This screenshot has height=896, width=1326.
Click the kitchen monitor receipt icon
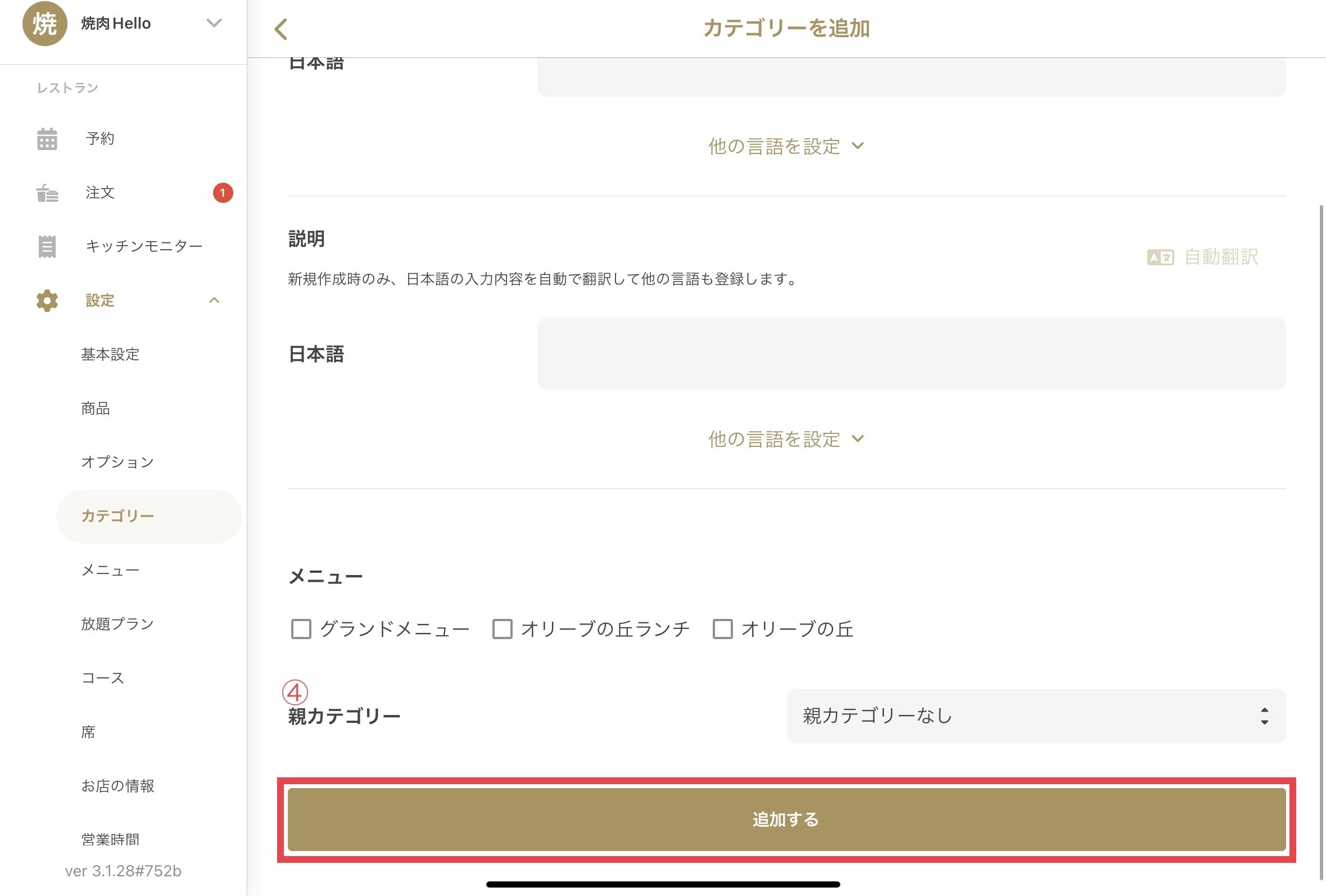click(47, 247)
